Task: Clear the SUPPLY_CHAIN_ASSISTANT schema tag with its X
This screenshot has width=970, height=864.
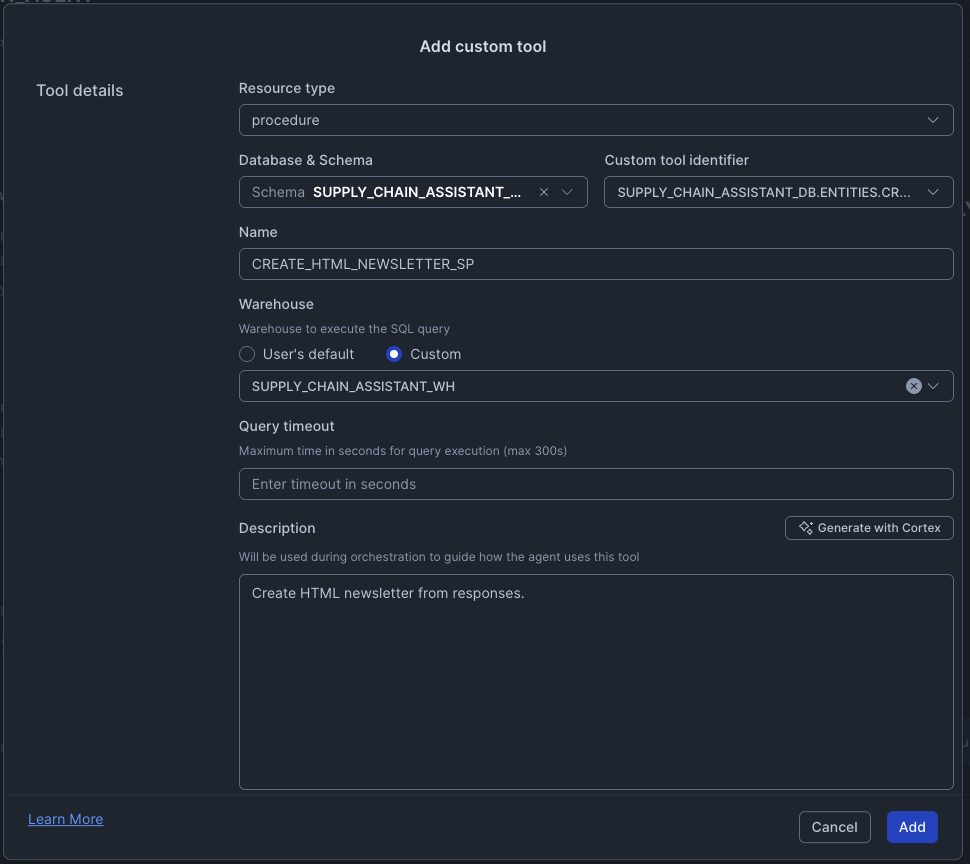Action: pos(543,191)
